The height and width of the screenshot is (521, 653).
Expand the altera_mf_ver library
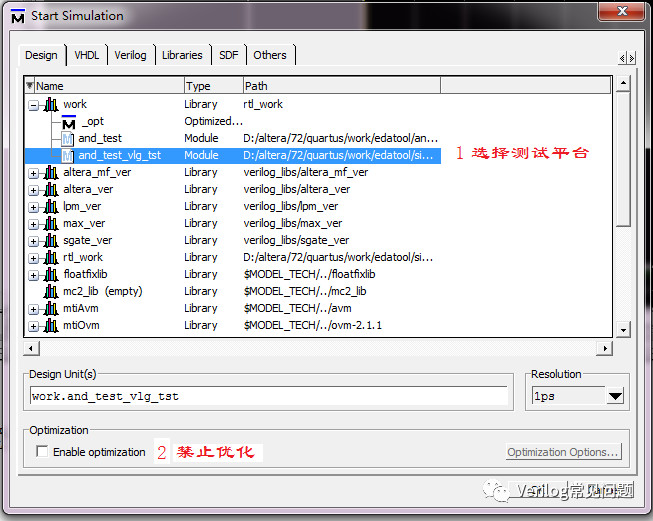point(33,174)
